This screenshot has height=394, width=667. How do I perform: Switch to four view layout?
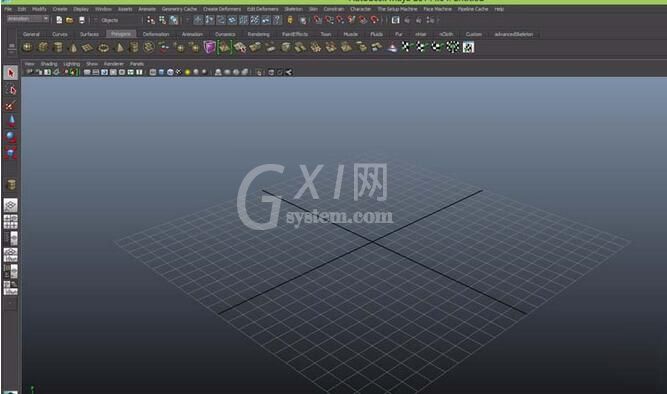coord(11,222)
